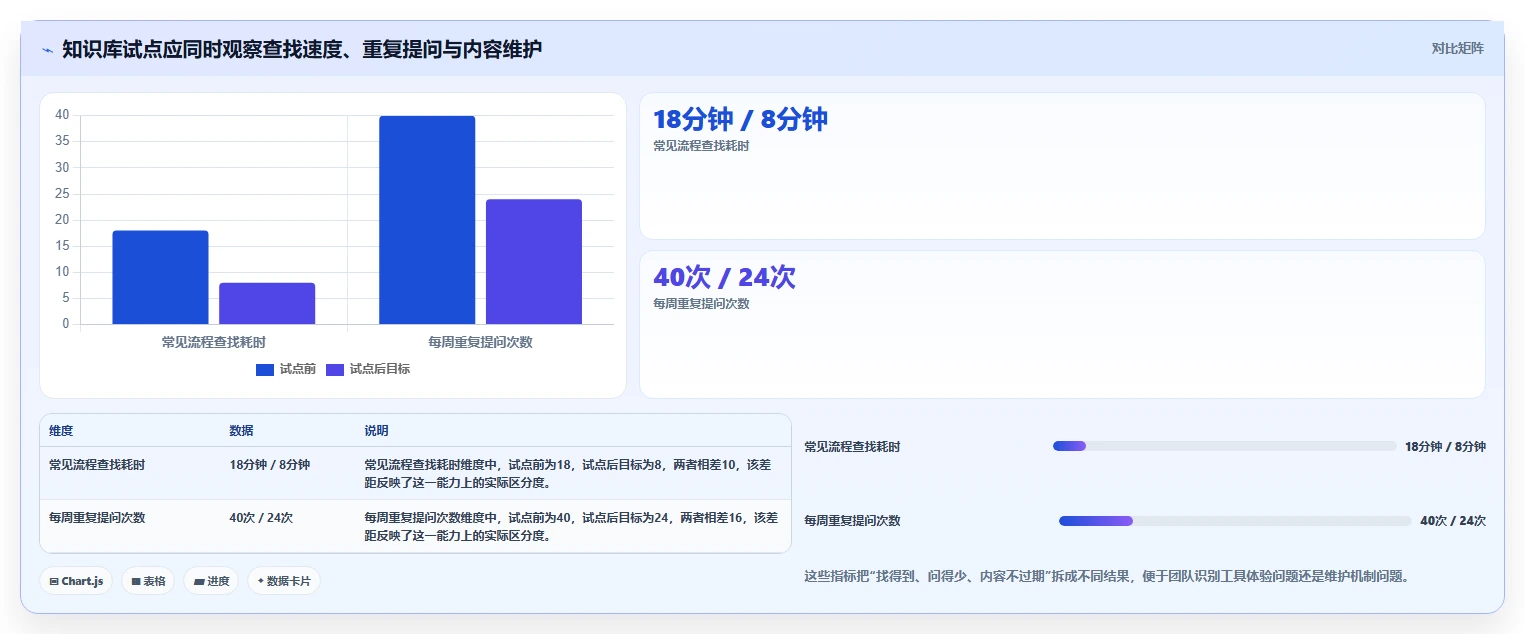Click the description mentioning 两者相差10
This screenshot has height=634, width=1525.
pos(568,474)
